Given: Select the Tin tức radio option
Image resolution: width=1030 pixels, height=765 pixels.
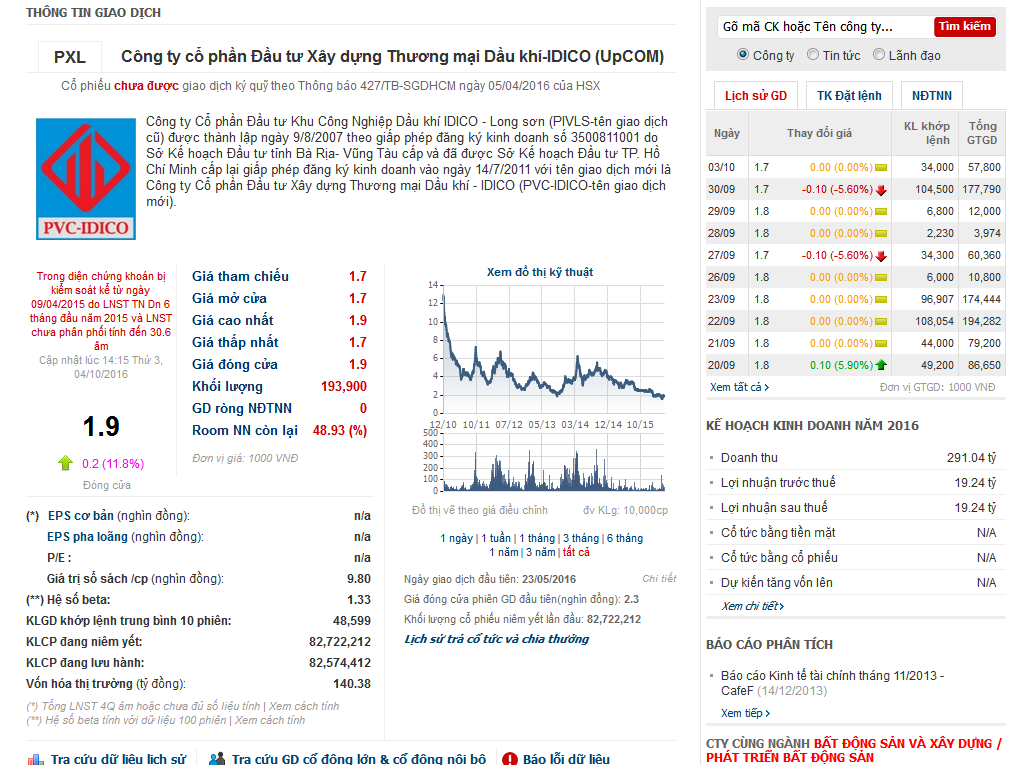Looking at the screenshot, I should [813, 55].
